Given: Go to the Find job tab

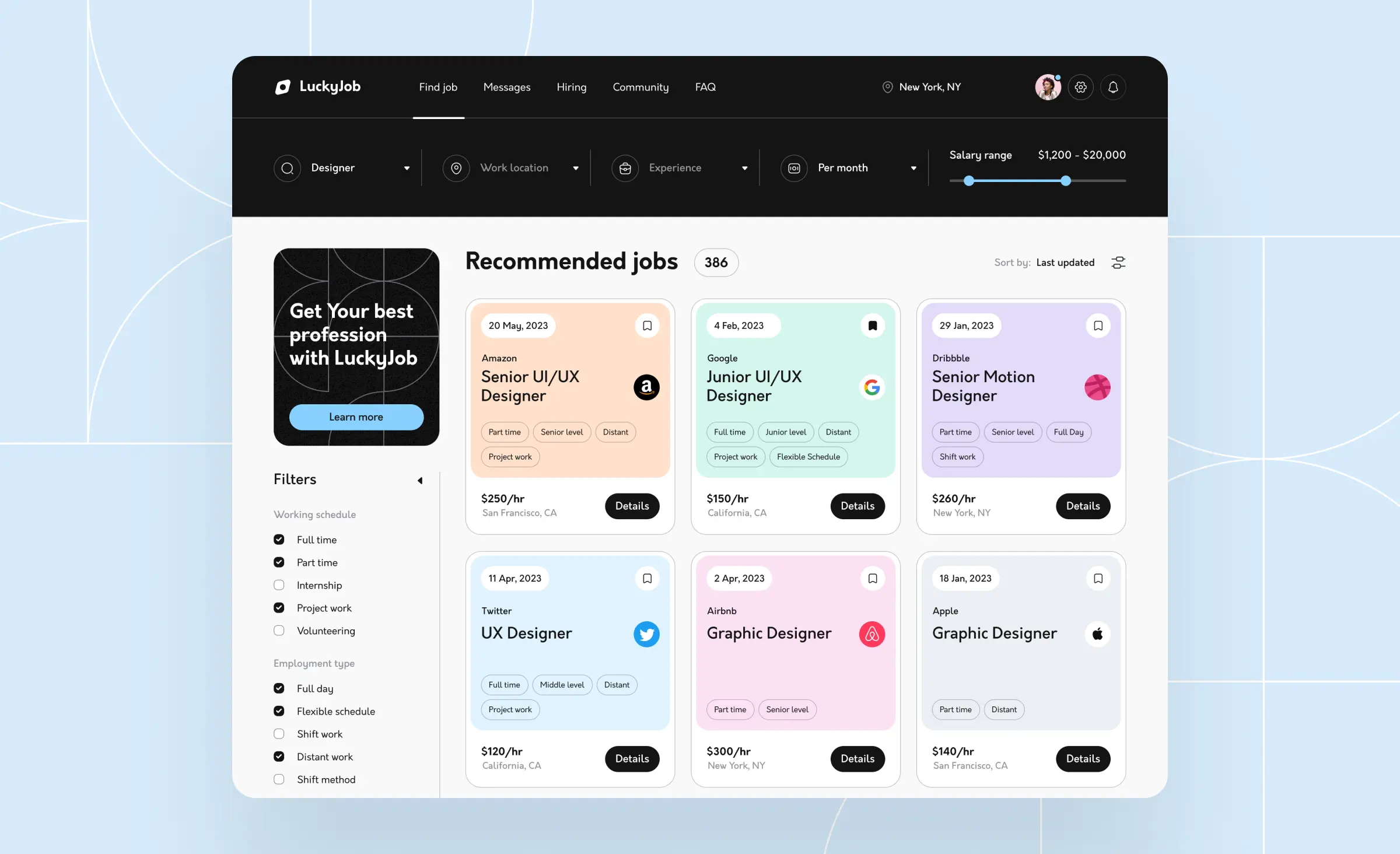Looking at the screenshot, I should 438,87.
